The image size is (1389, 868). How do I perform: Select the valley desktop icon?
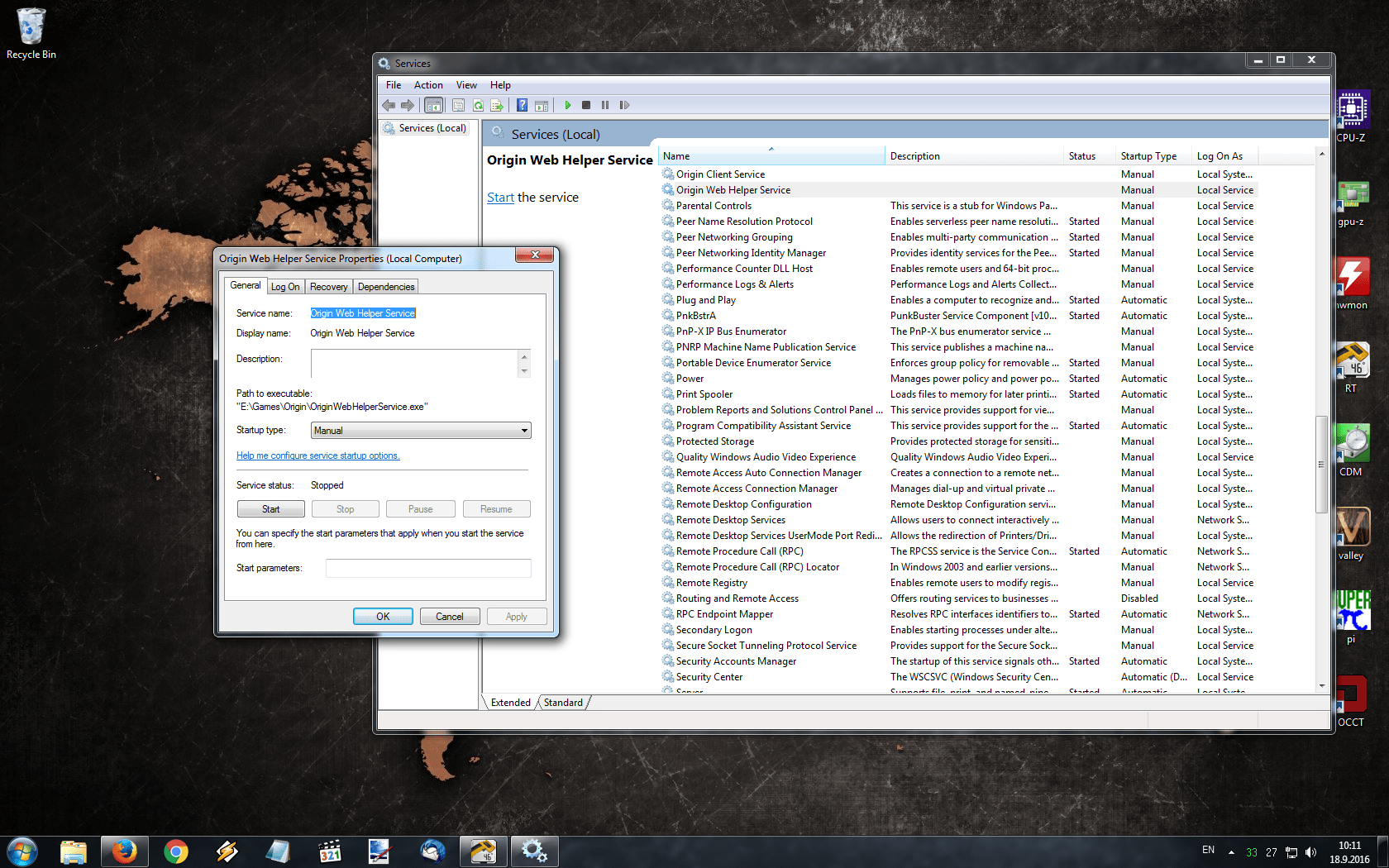point(1351,535)
